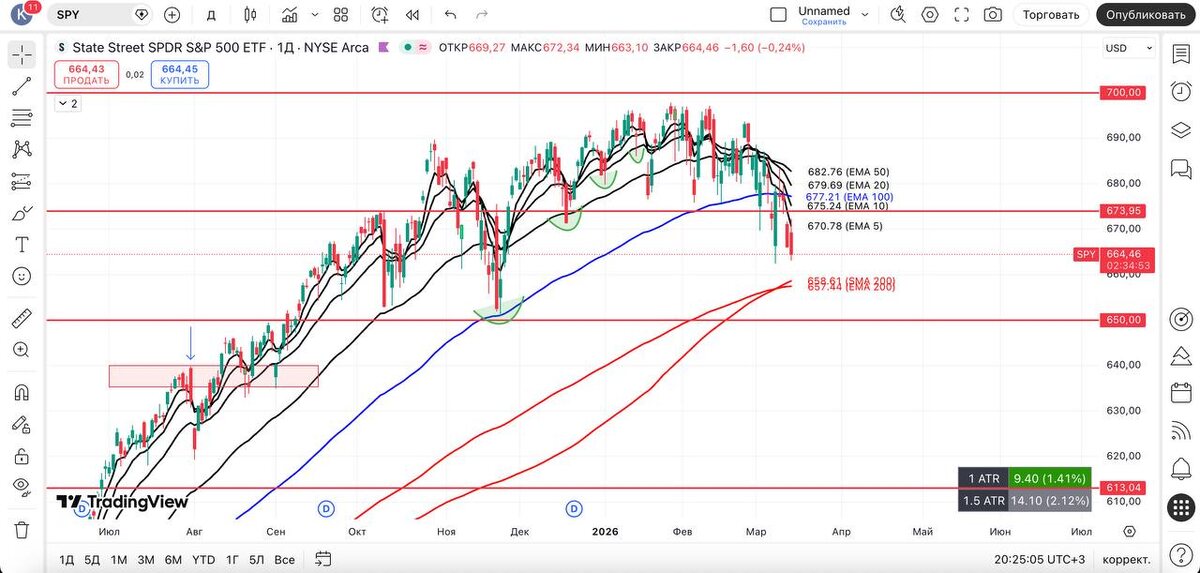
Task: Open the candlestick chart type selector
Action: pyautogui.click(x=251, y=15)
